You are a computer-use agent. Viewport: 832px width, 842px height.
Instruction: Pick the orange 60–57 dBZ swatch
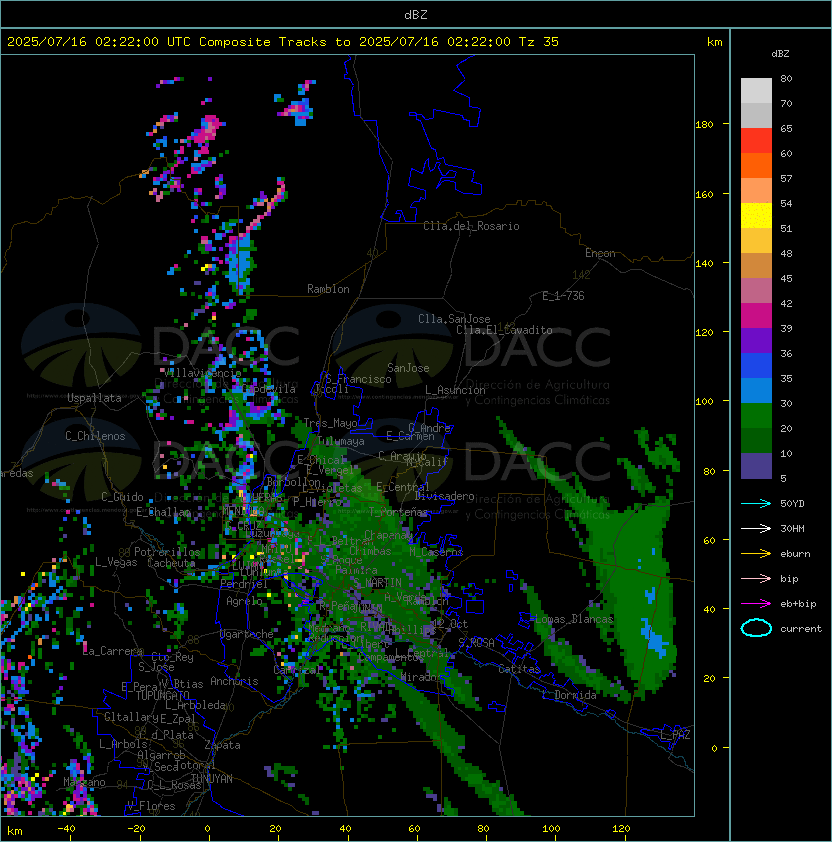(756, 166)
